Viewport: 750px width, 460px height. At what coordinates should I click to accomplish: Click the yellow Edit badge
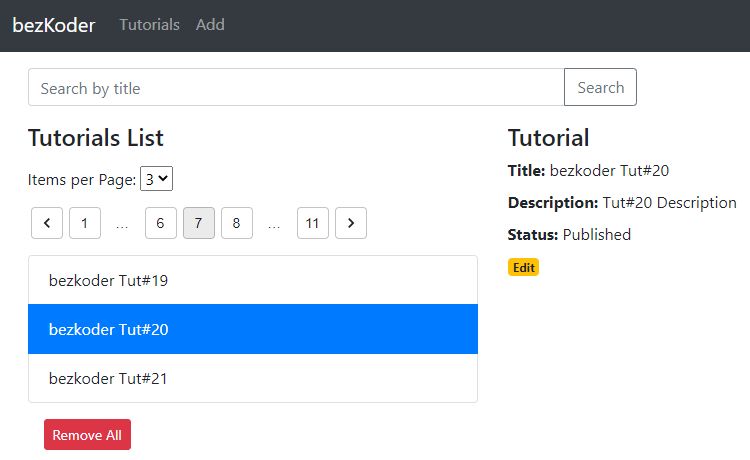coord(523,267)
